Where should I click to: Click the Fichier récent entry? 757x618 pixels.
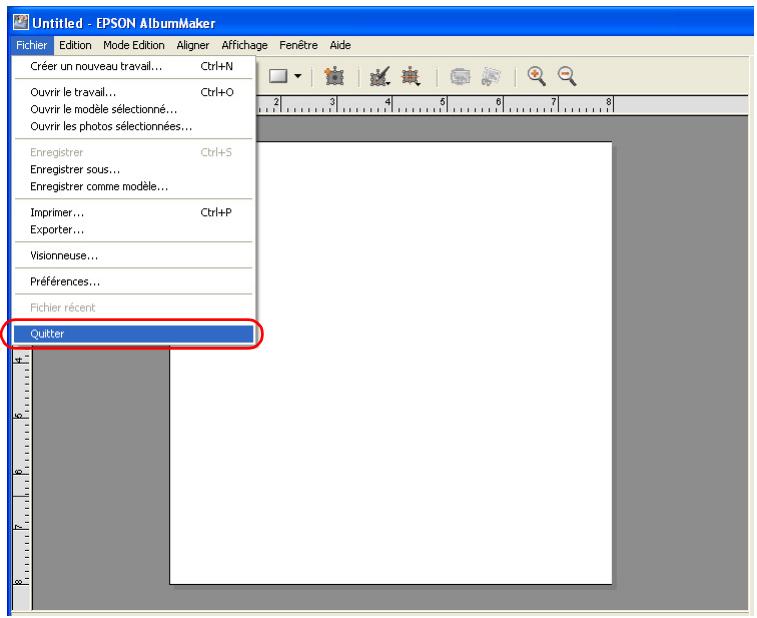pos(133,308)
